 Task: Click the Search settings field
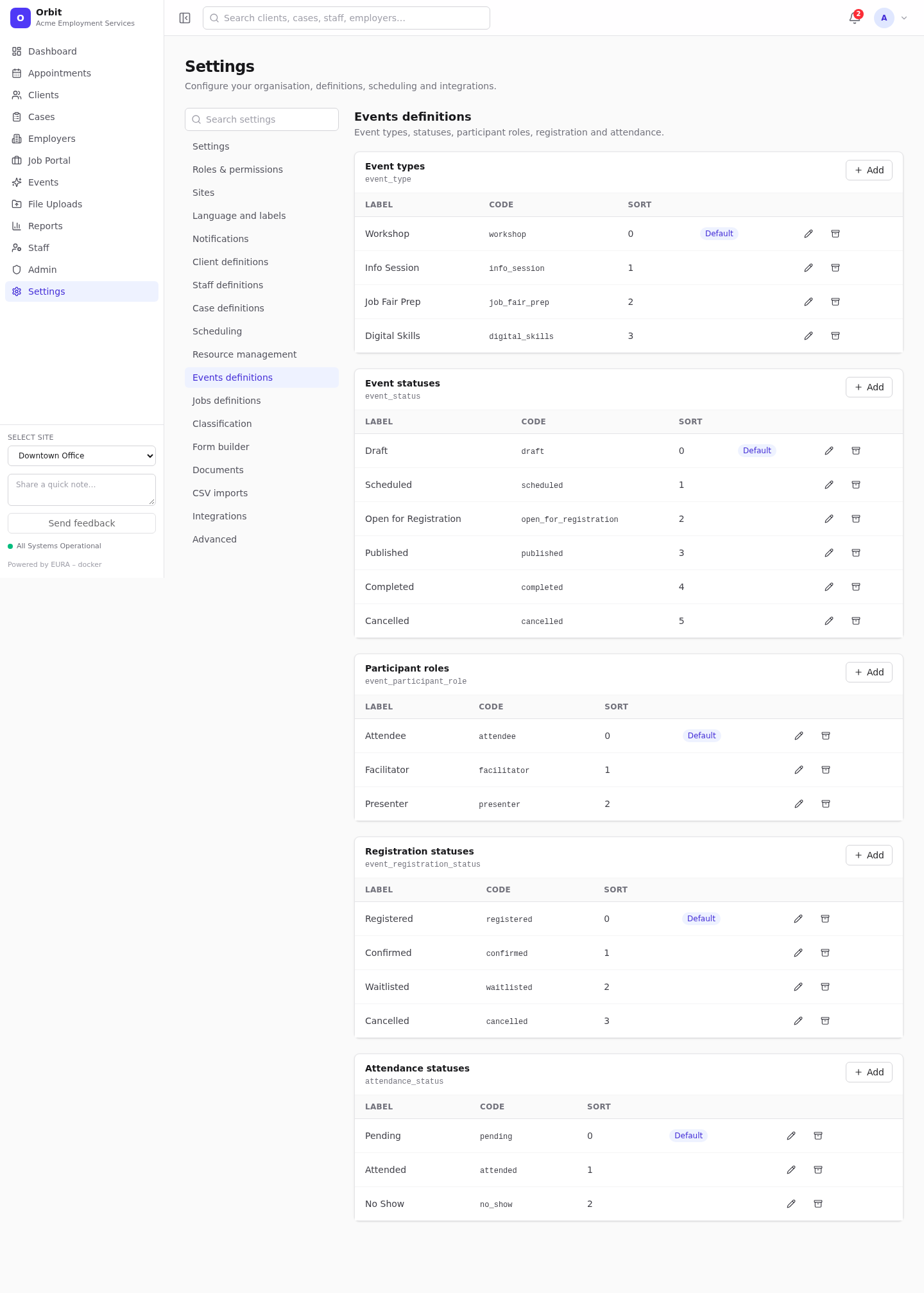click(x=262, y=119)
